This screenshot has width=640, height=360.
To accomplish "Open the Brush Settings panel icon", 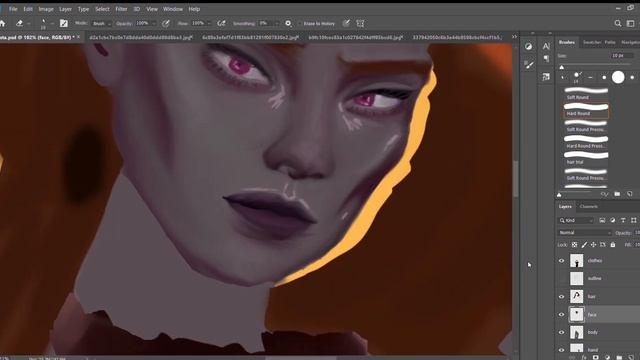I will tap(529, 64).
